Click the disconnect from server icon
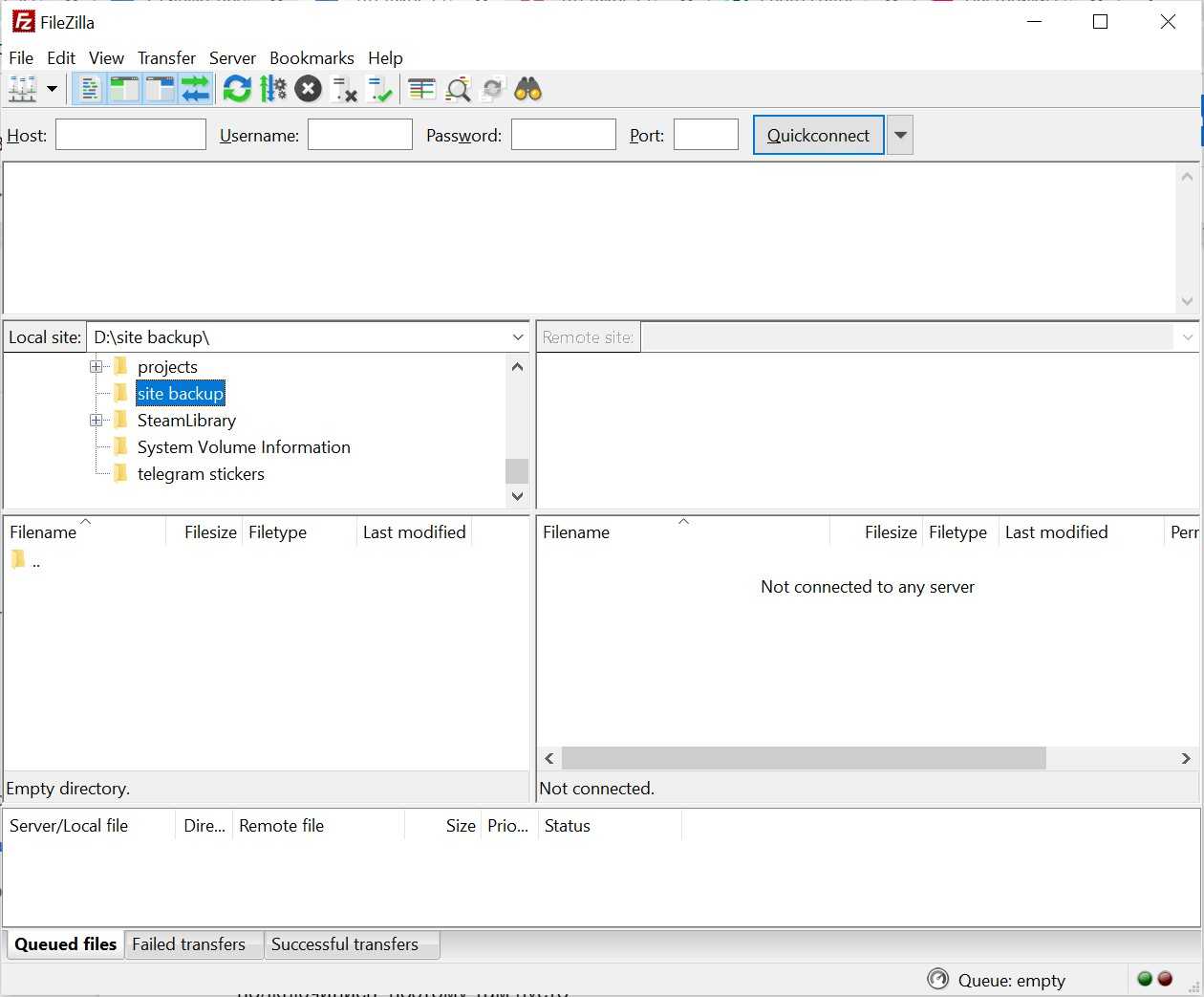Screen dimensions: 1204x997 (x=344, y=89)
